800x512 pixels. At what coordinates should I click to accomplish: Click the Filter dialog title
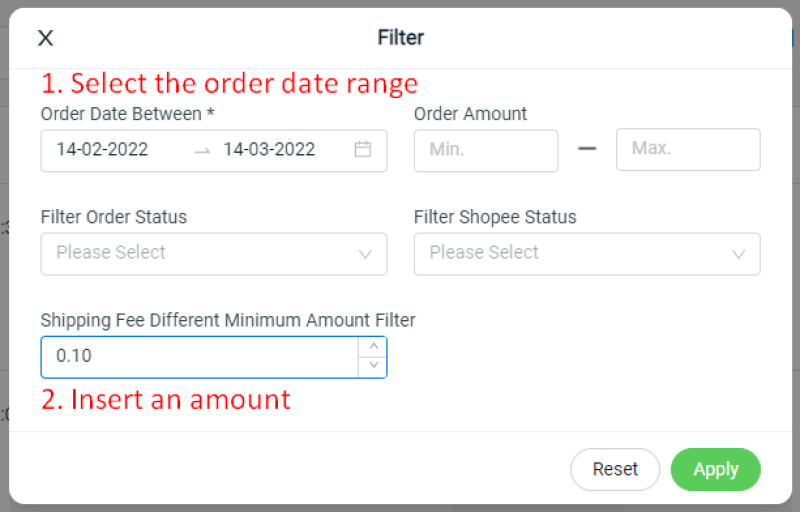[401, 38]
